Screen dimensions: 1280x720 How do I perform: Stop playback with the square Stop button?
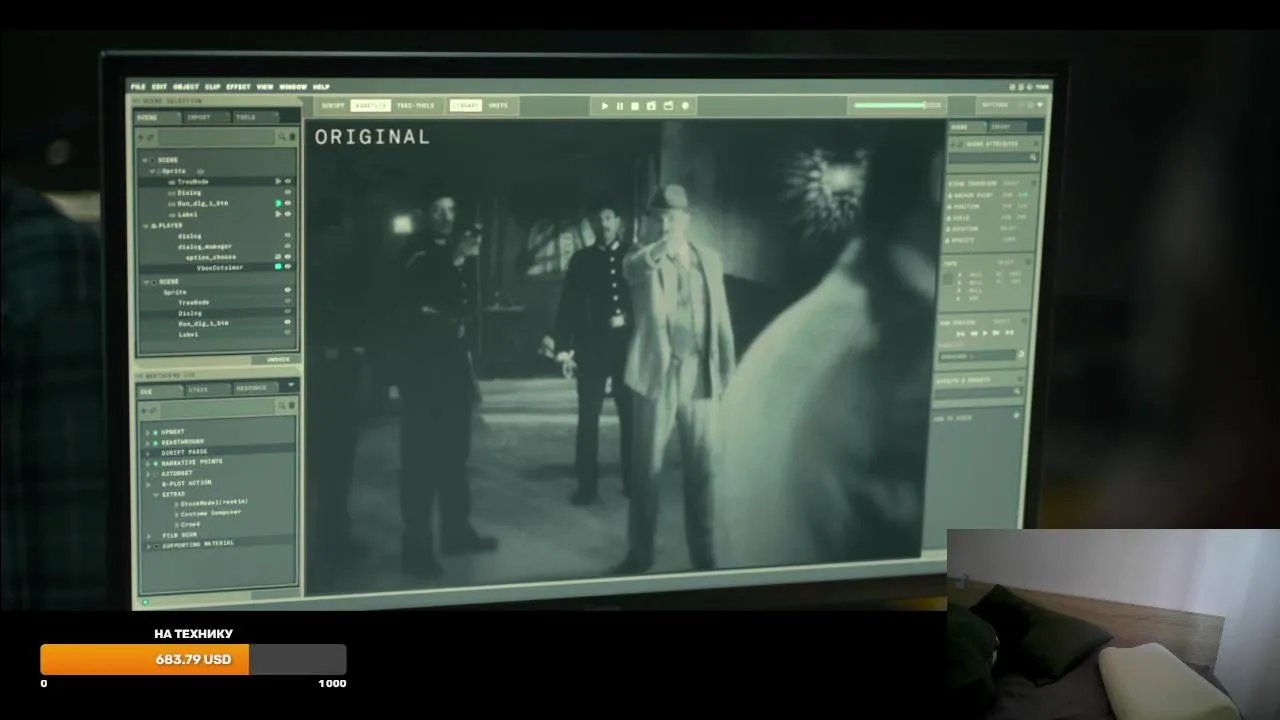(x=635, y=105)
